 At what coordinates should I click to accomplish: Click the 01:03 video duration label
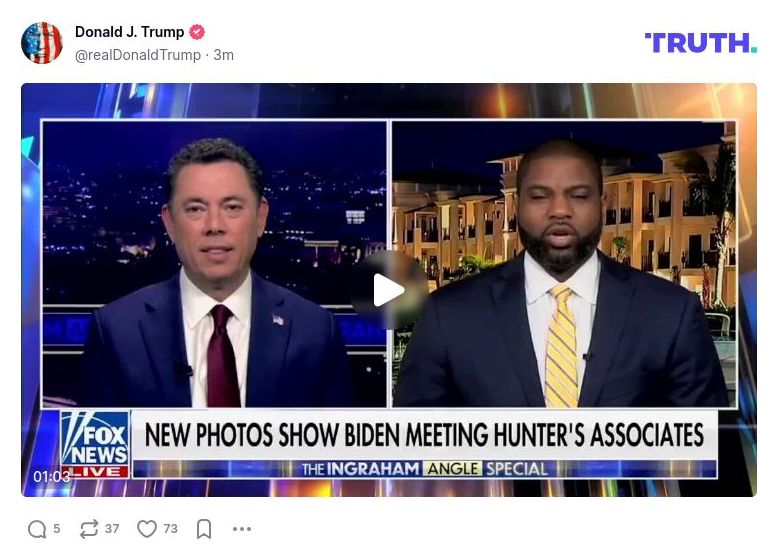pos(52,477)
